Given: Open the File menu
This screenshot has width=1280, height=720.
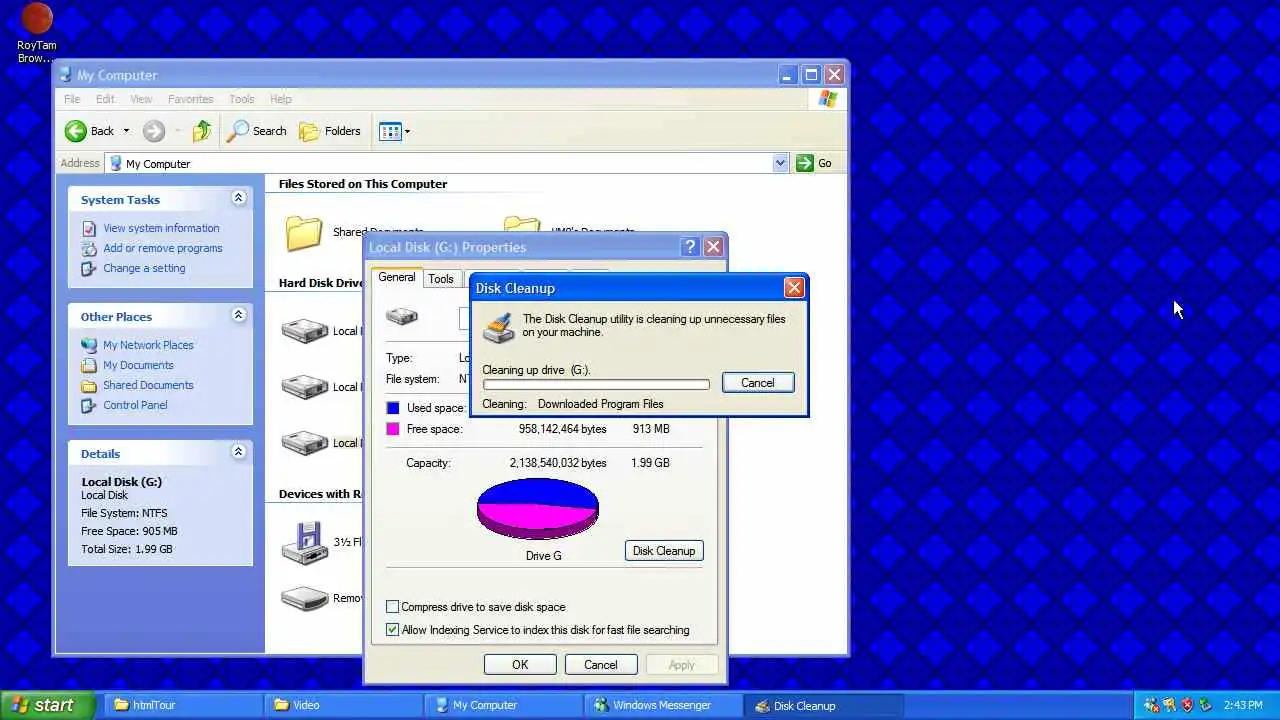Looking at the screenshot, I should [72, 99].
